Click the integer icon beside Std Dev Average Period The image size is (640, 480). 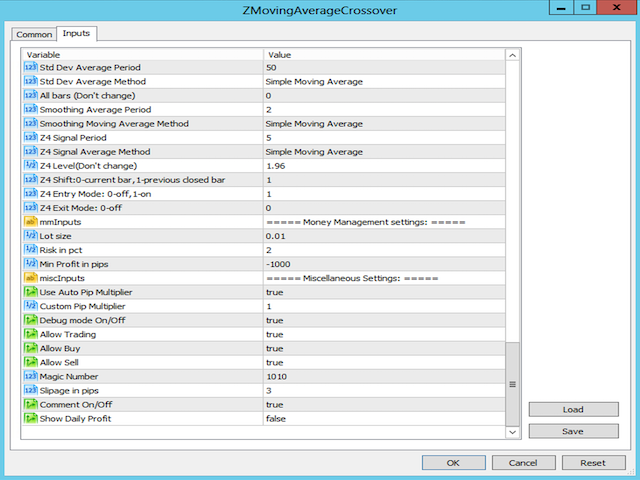pos(31,67)
